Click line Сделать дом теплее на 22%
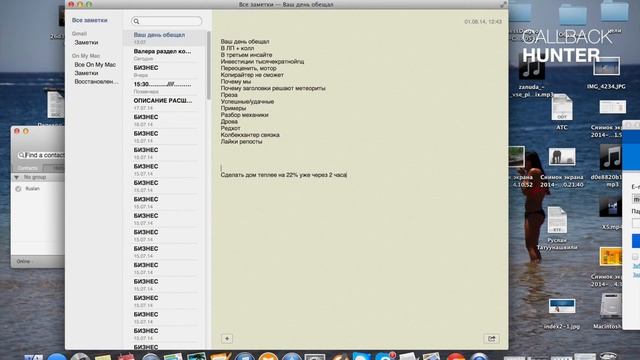Image resolution: width=640 pixels, height=360 pixels. click(284, 175)
